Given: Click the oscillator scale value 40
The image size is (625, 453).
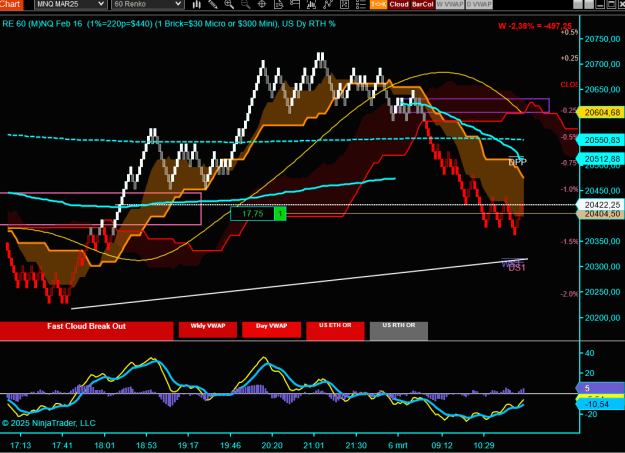Looking at the screenshot, I should (x=590, y=353).
